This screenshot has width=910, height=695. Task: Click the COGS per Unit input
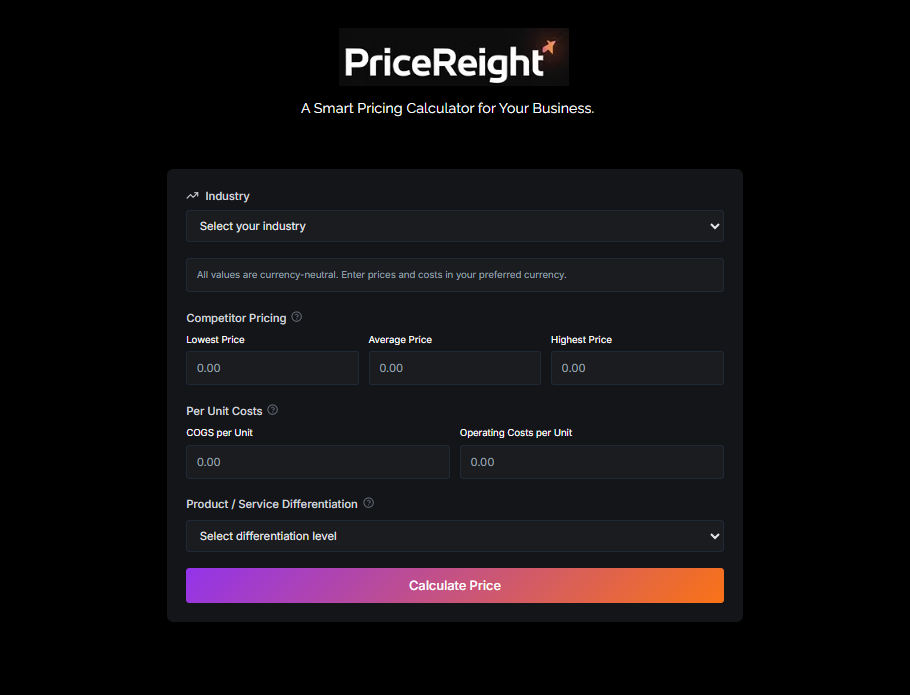(317, 462)
